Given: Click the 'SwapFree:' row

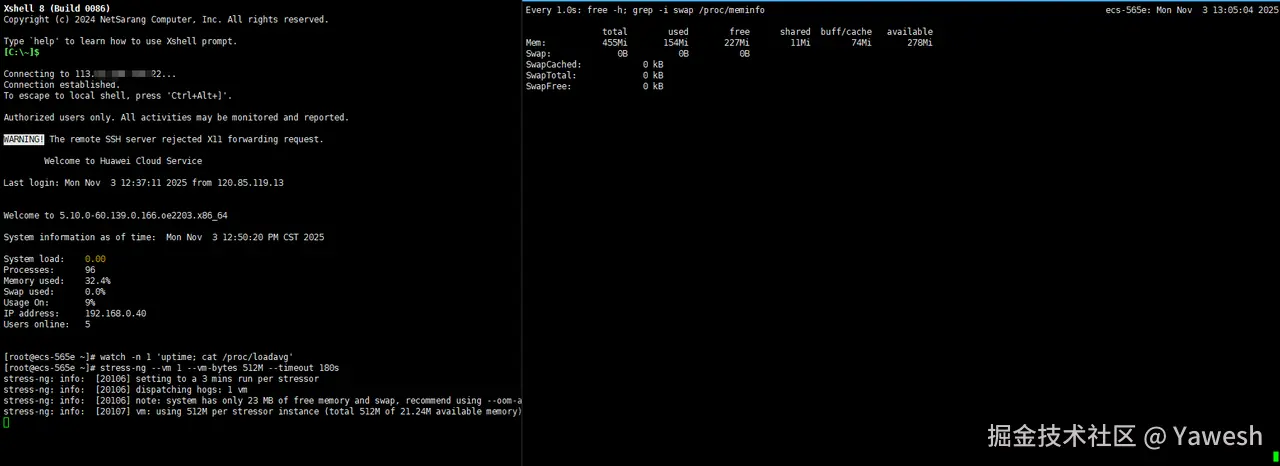Looking at the screenshot, I should coord(594,87).
